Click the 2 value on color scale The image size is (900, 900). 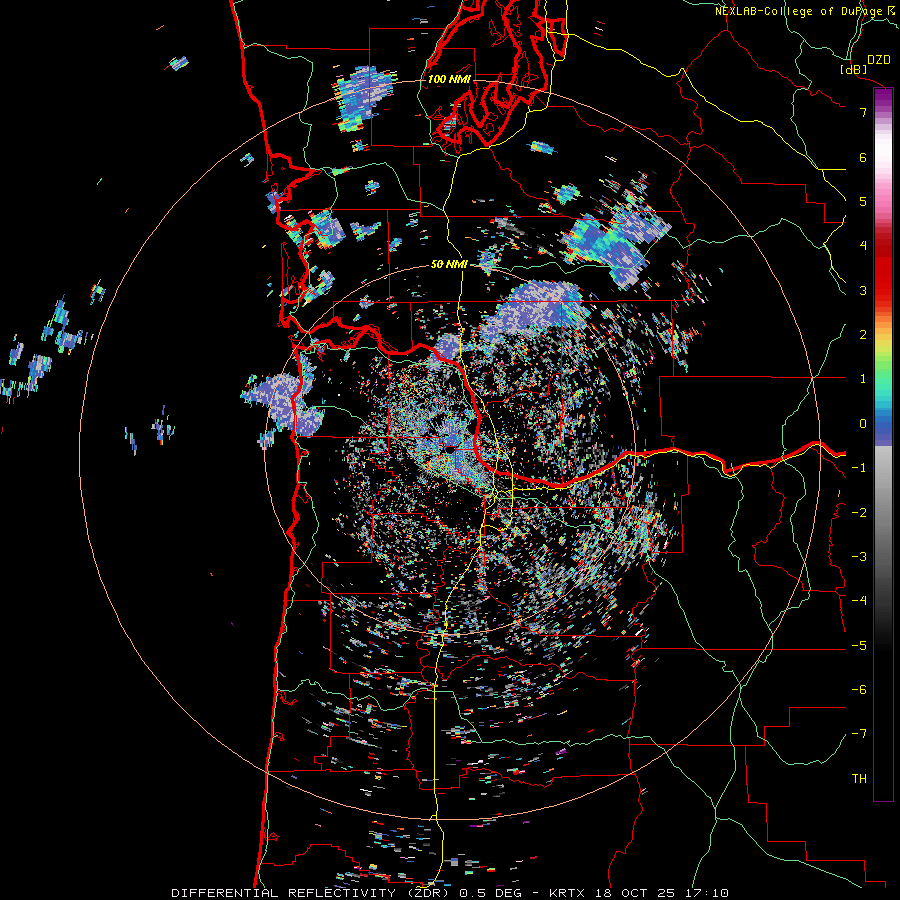[863, 335]
